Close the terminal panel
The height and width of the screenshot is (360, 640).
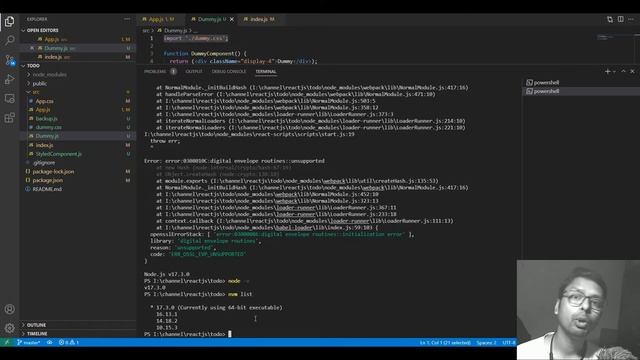coord(632,71)
